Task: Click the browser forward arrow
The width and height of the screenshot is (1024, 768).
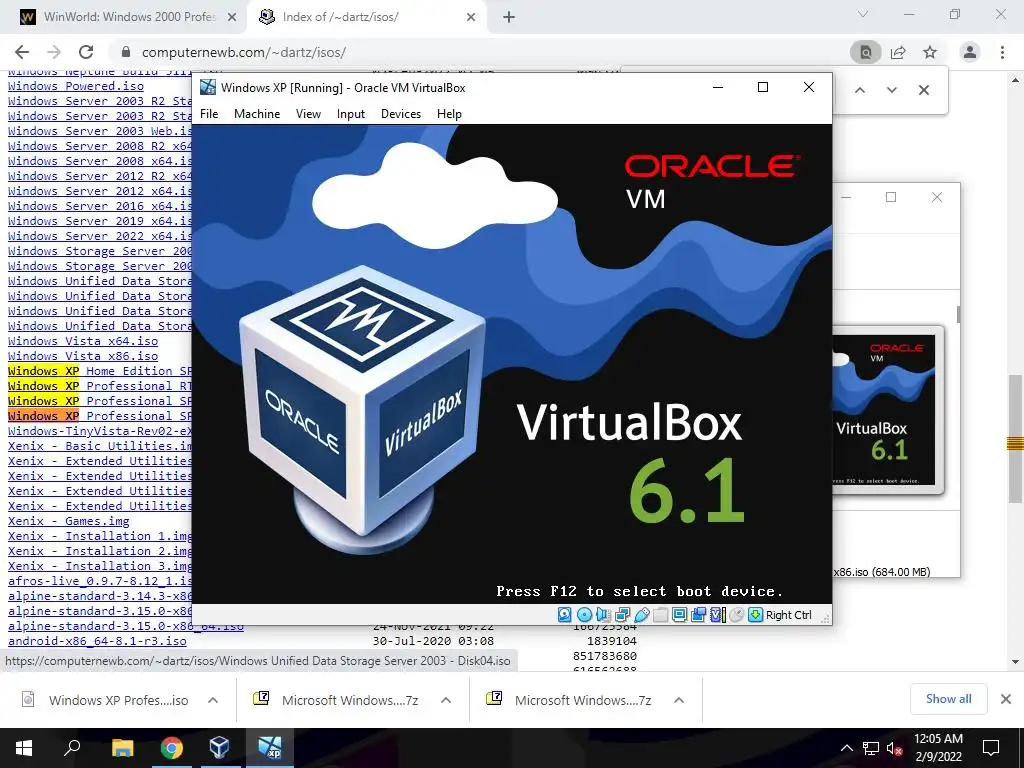Action: point(54,52)
